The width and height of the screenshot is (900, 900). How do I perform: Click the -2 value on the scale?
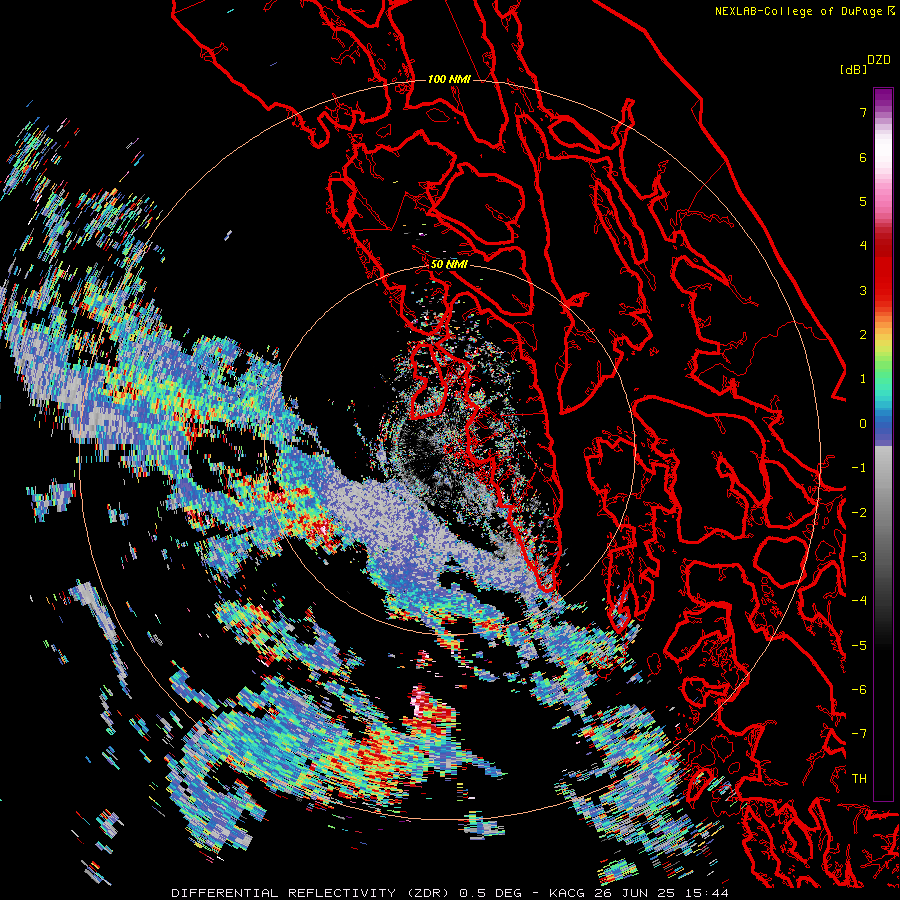click(859, 513)
